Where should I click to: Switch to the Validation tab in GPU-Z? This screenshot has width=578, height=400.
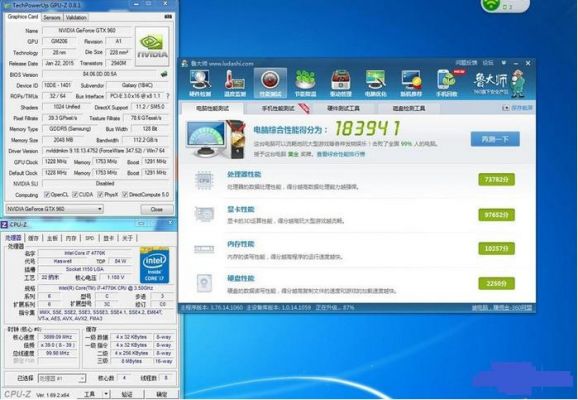pyautogui.click(x=76, y=17)
